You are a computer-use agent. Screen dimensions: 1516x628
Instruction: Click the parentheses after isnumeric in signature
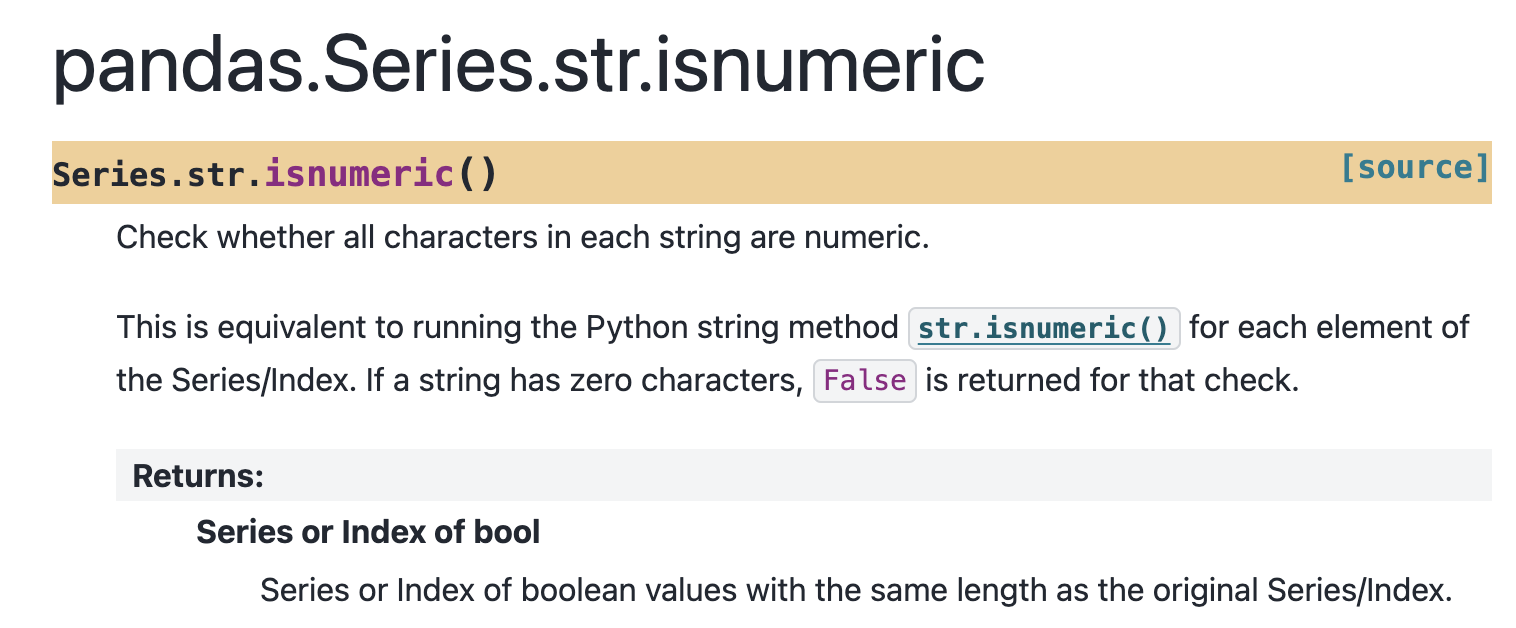coord(476,175)
